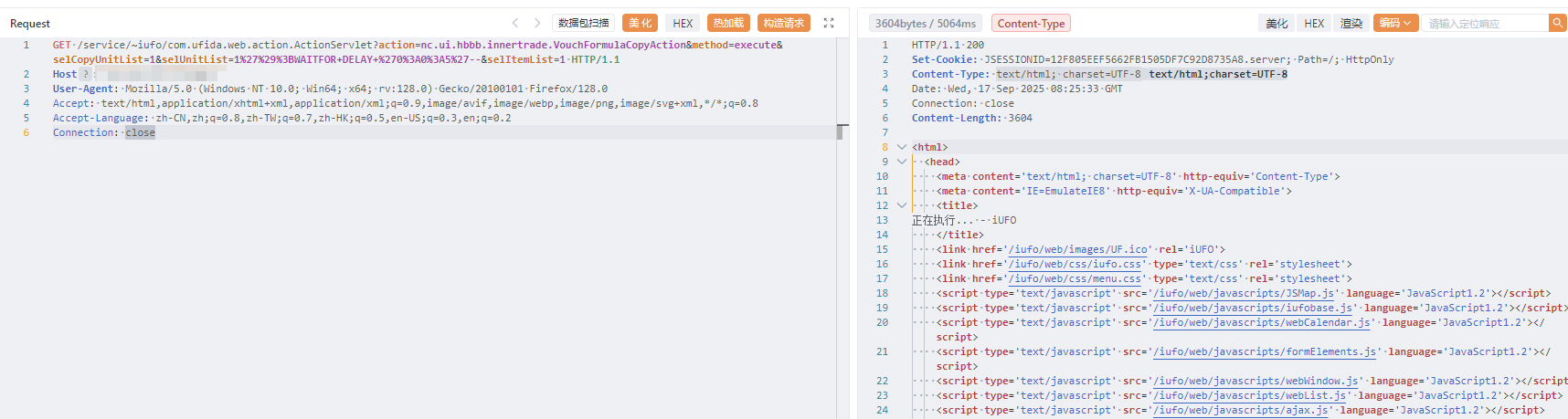The width and height of the screenshot is (1568, 419).
Task: Go to previous request with left chevron
Action: click(x=515, y=23)
